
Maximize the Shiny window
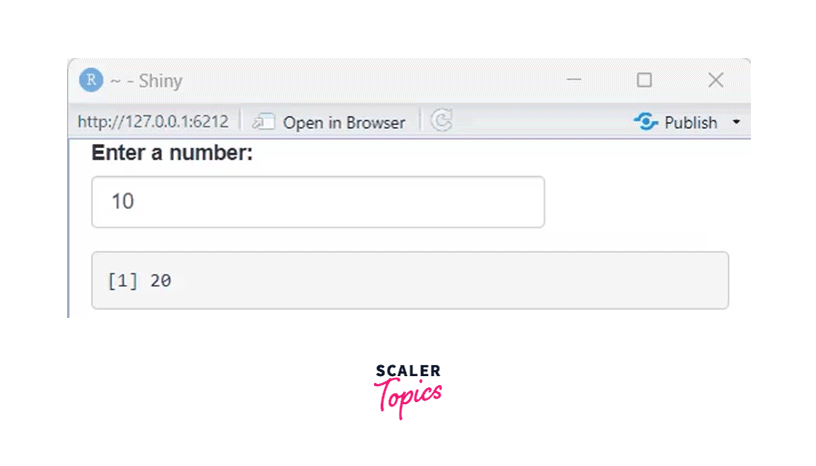coord(644,80)
